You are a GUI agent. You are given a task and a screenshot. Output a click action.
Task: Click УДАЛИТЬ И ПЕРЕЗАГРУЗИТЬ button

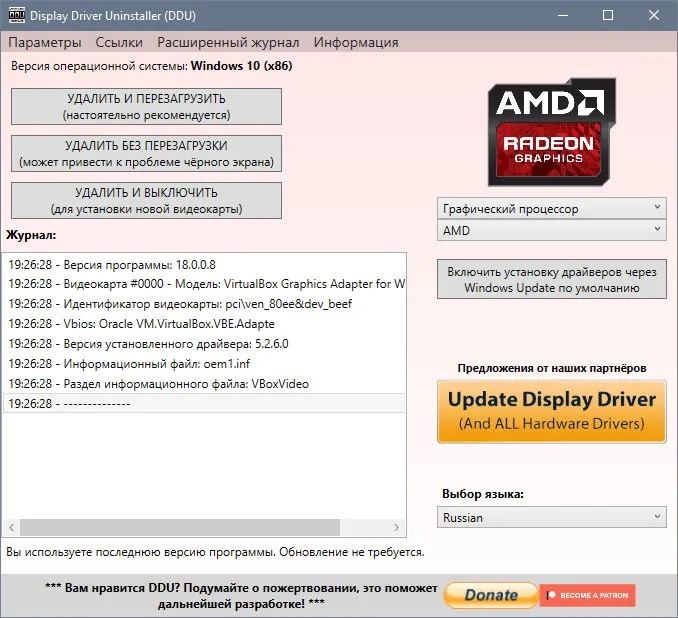tap(146, 107)
